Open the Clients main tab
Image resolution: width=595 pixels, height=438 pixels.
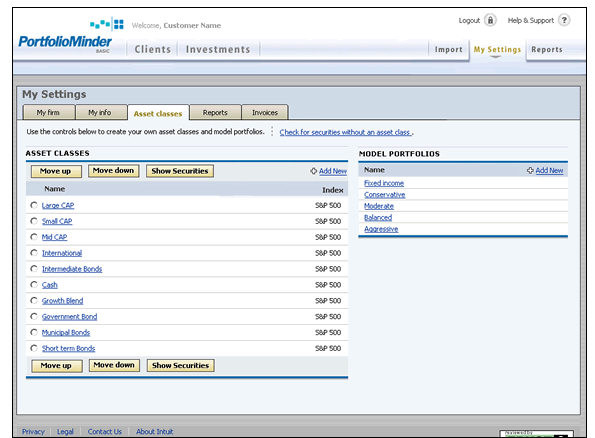[153, 49]
